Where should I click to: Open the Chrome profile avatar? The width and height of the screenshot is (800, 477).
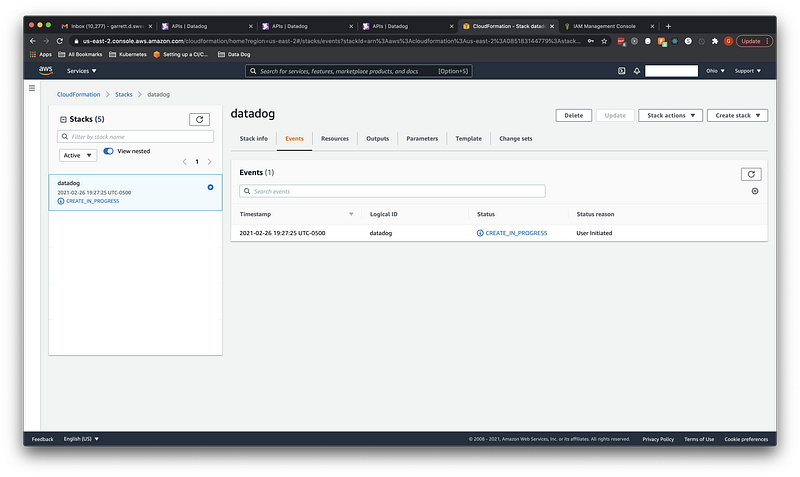pyautogui.click(x=728, y=41)
